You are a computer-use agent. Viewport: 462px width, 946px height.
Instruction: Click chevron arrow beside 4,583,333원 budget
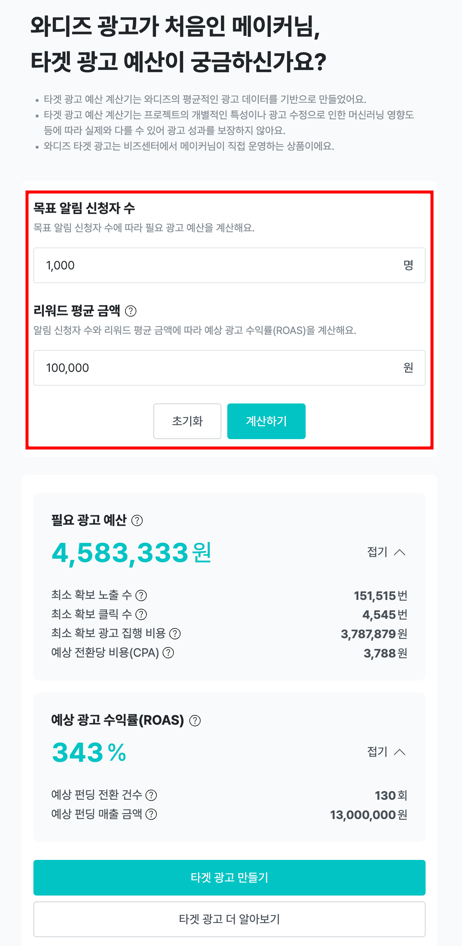[399, 552]
